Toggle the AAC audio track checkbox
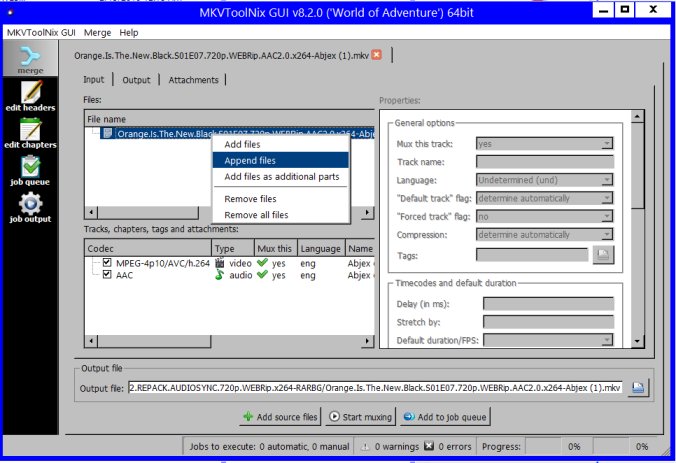676x463 pixels. (x=107, y=275)
